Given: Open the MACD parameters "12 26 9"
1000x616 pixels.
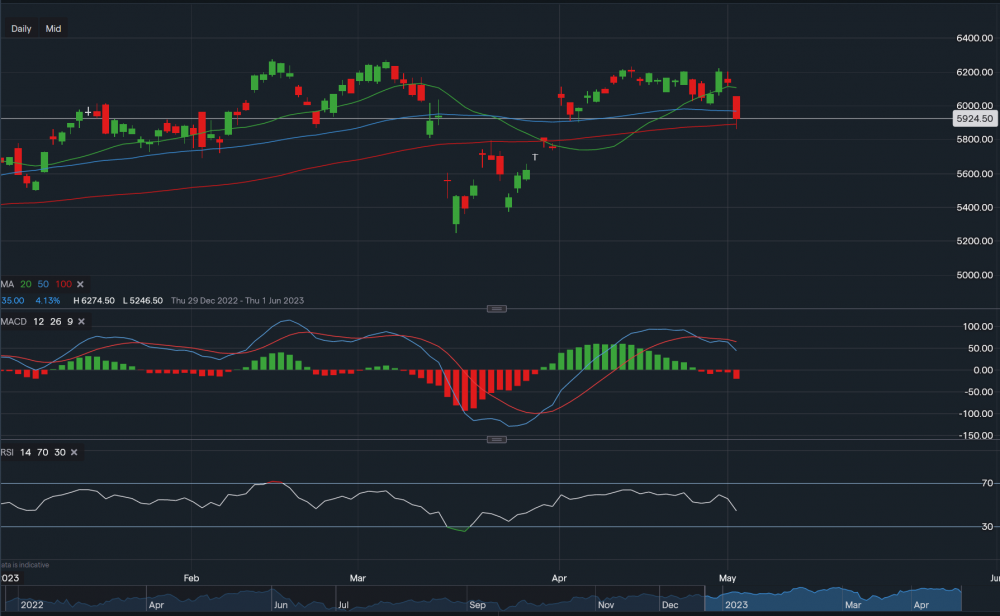Looking at the screenshot, I should pos(54,322).
